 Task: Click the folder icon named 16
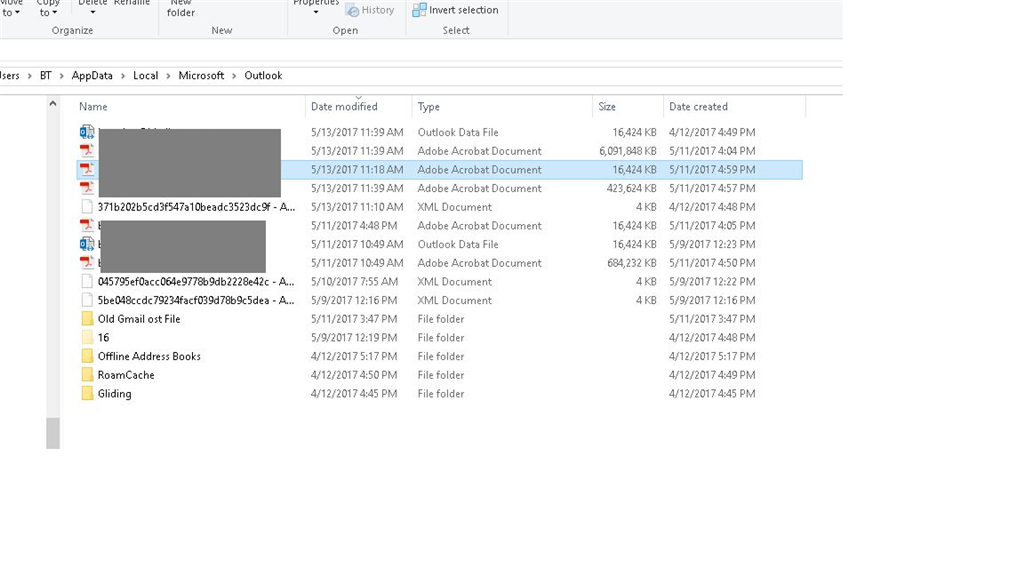tap(87, 338)
